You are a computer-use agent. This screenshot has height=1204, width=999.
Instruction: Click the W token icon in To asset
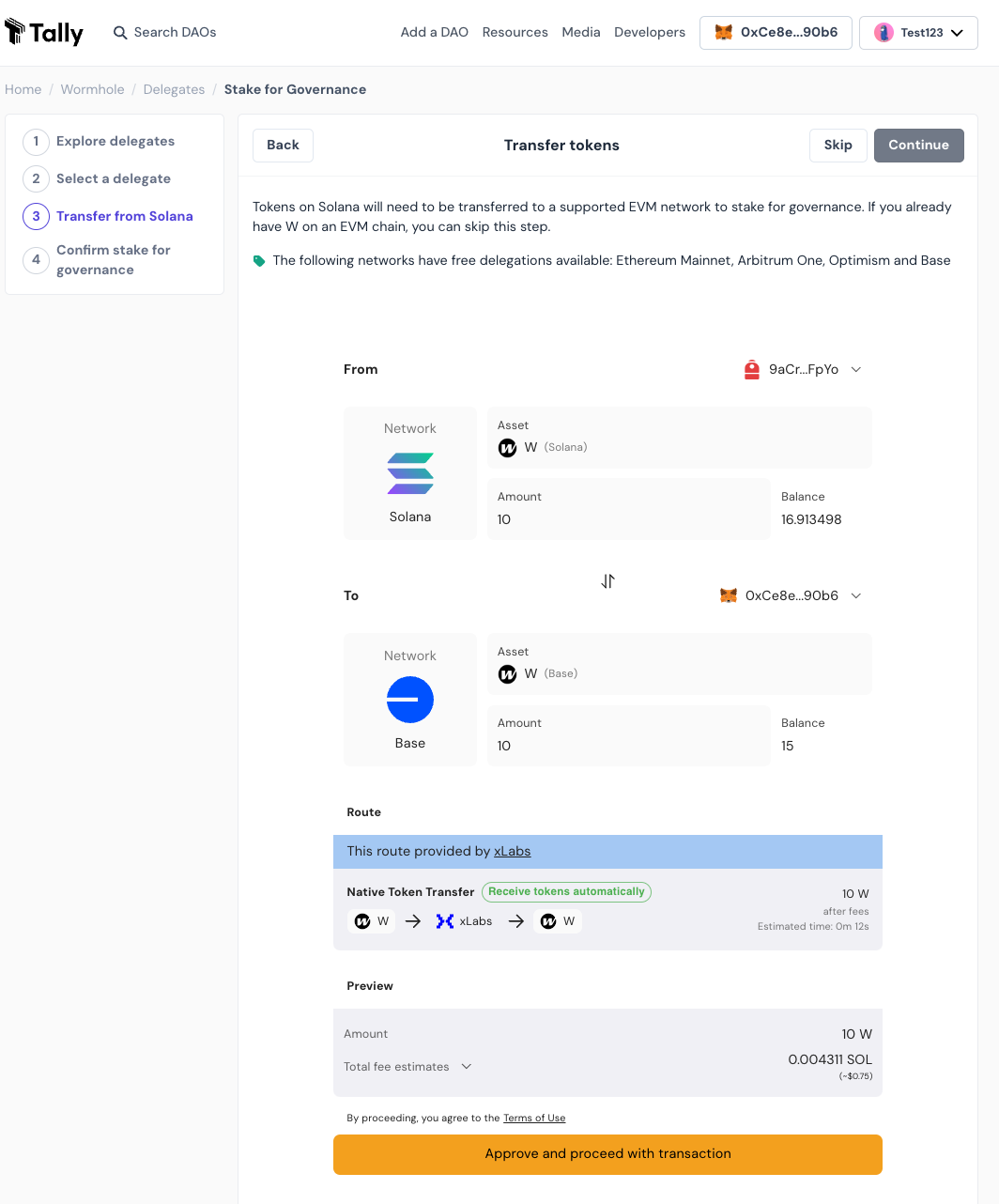point(508,674)
